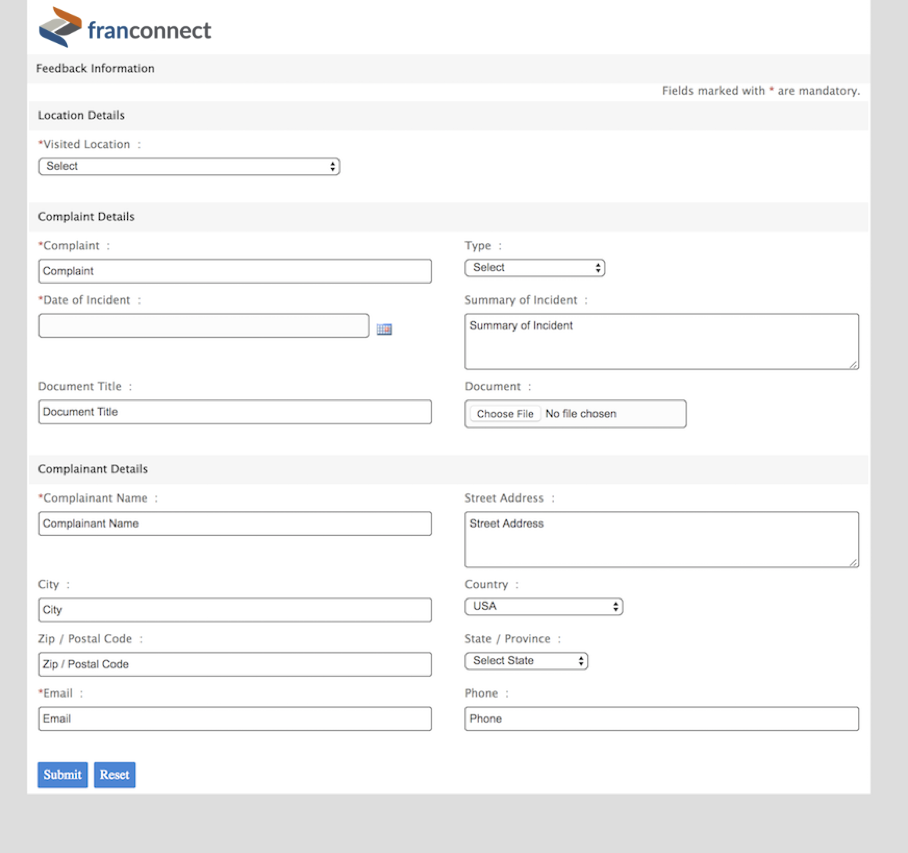Image resolution: width=908 pixels, height=853 pixels.
Task: Click the 'Feedback Information' heading
Action: [95, 68]
